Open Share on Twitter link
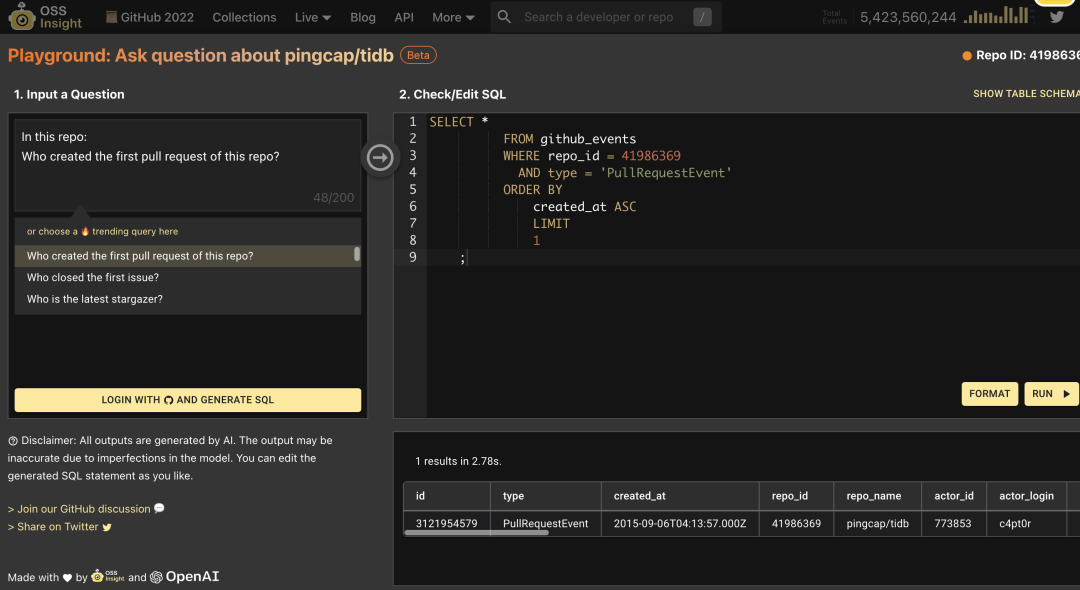1080x590 pixels. [x=59, y=527]
